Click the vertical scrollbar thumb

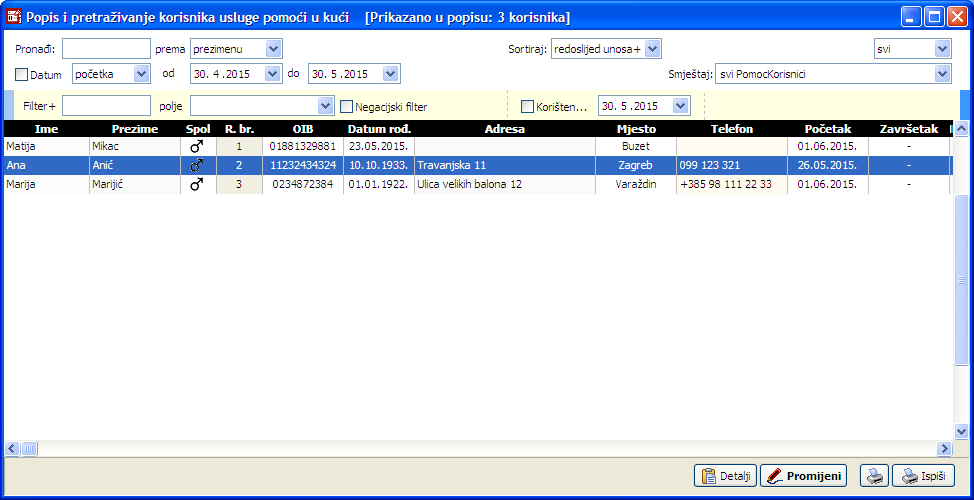click(961, 280)
